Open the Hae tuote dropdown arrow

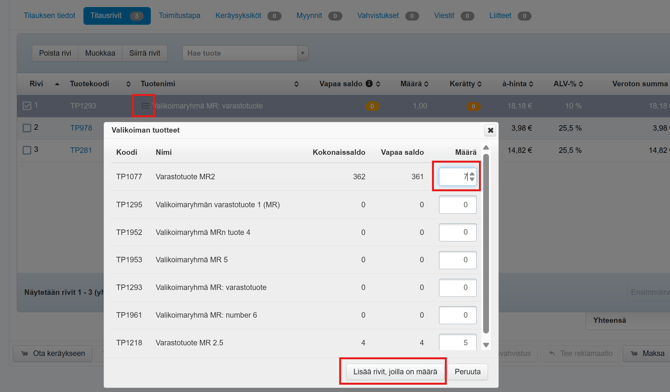coord(303,53)
